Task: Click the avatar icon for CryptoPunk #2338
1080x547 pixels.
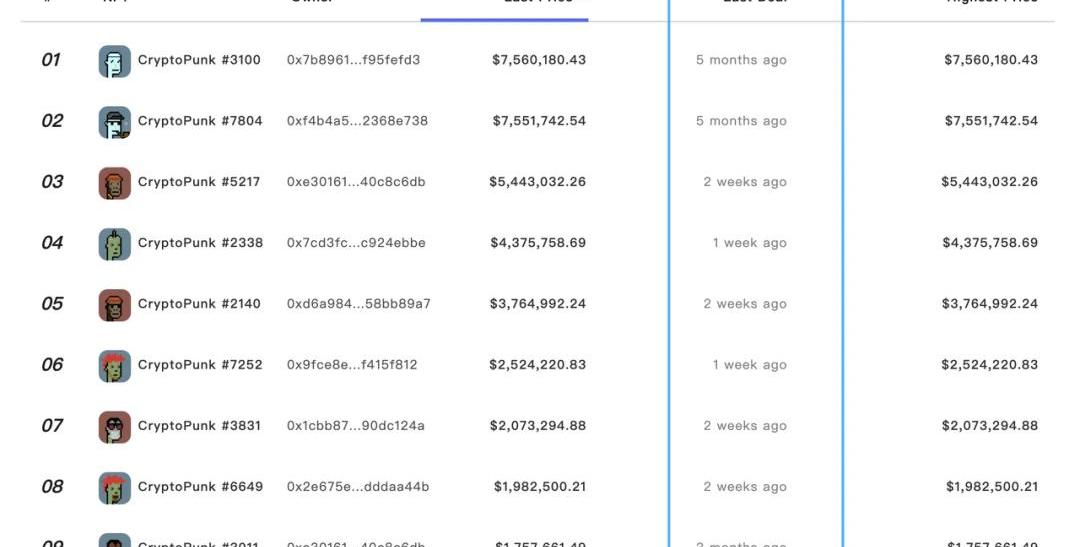Action: click(x=114, y=244)
